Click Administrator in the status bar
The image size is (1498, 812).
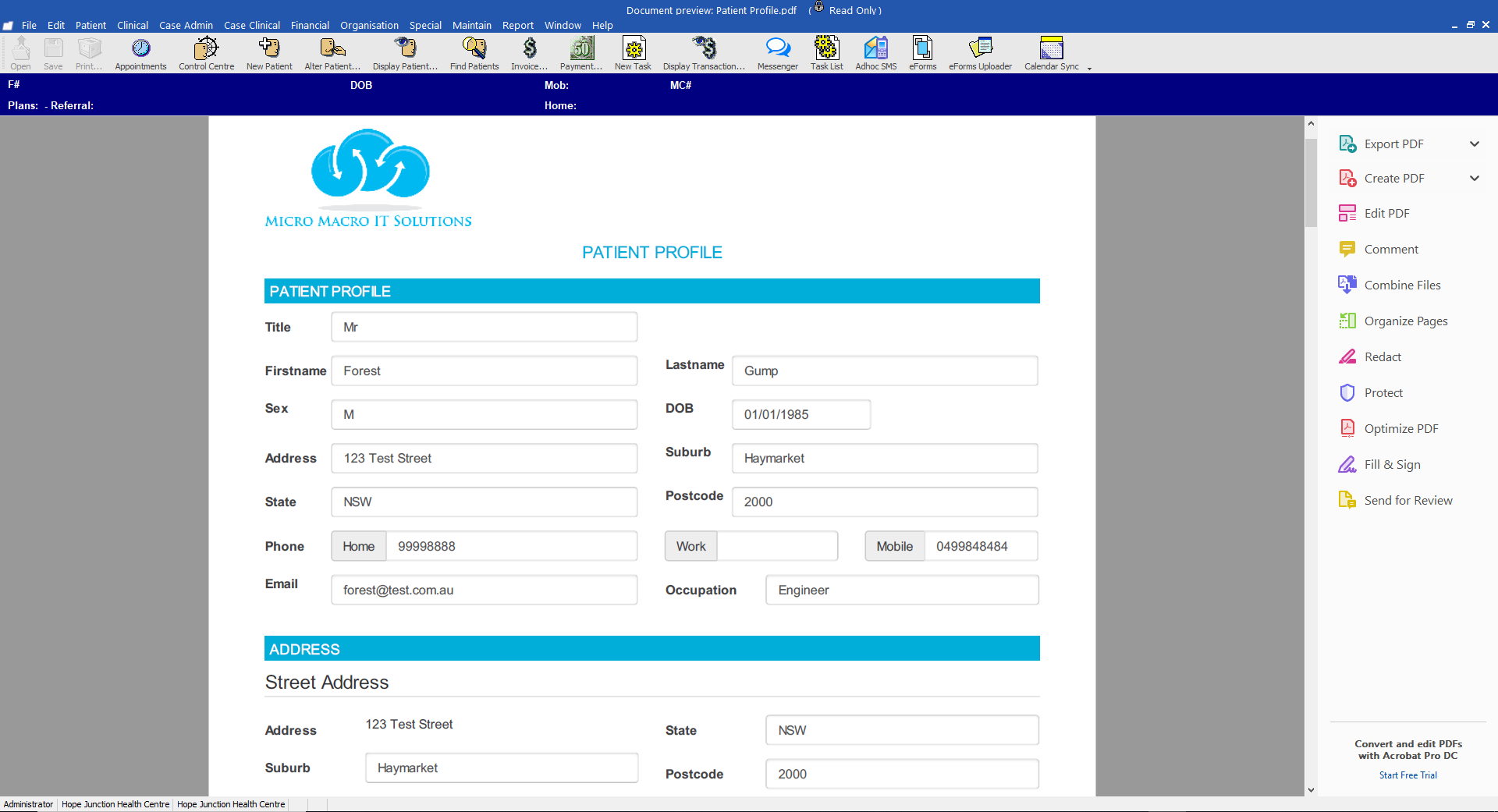point(28,804)
